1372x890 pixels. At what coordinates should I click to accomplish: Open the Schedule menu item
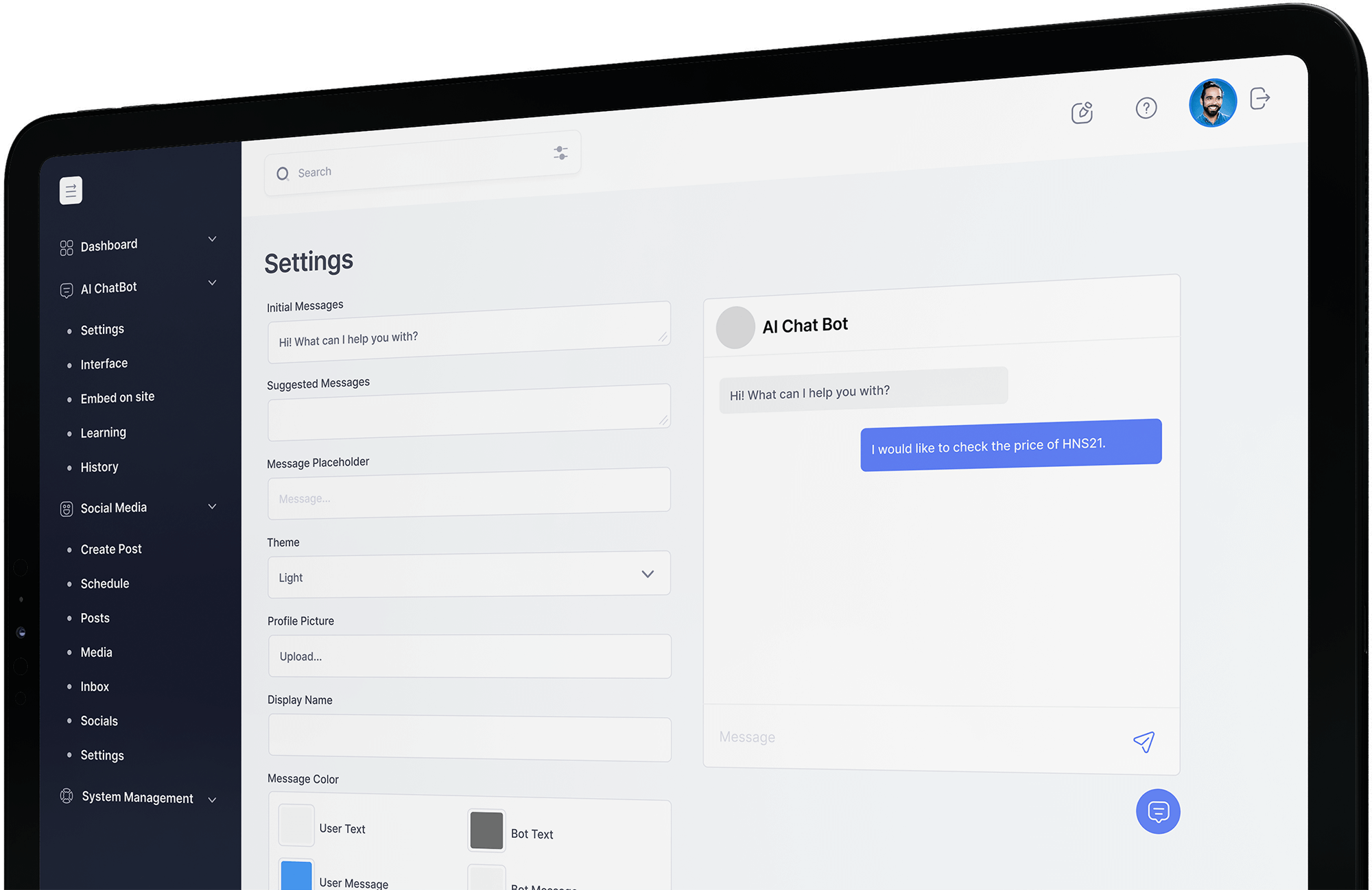click(105, 584)
